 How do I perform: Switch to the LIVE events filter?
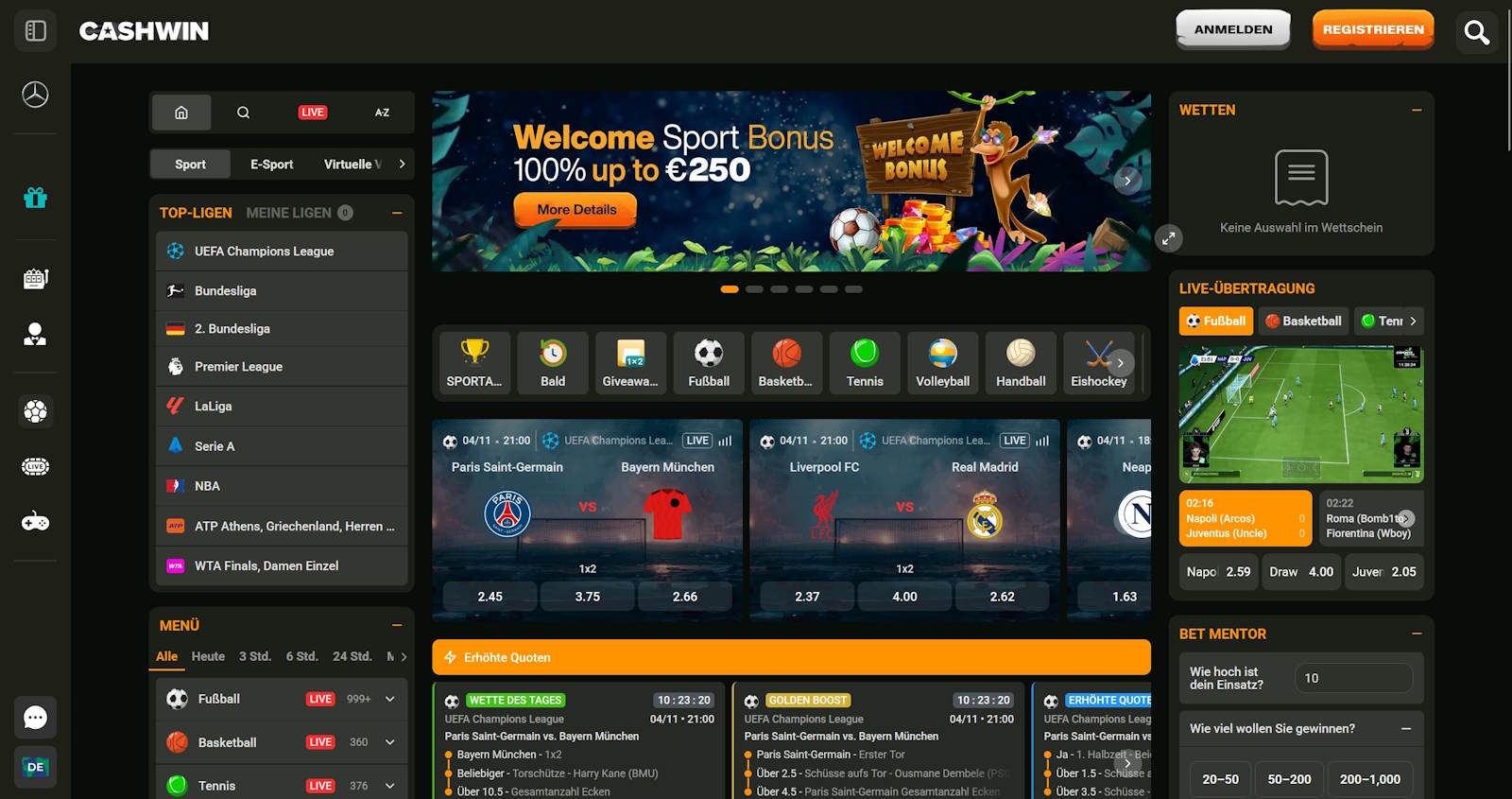[x=313, y=113]
